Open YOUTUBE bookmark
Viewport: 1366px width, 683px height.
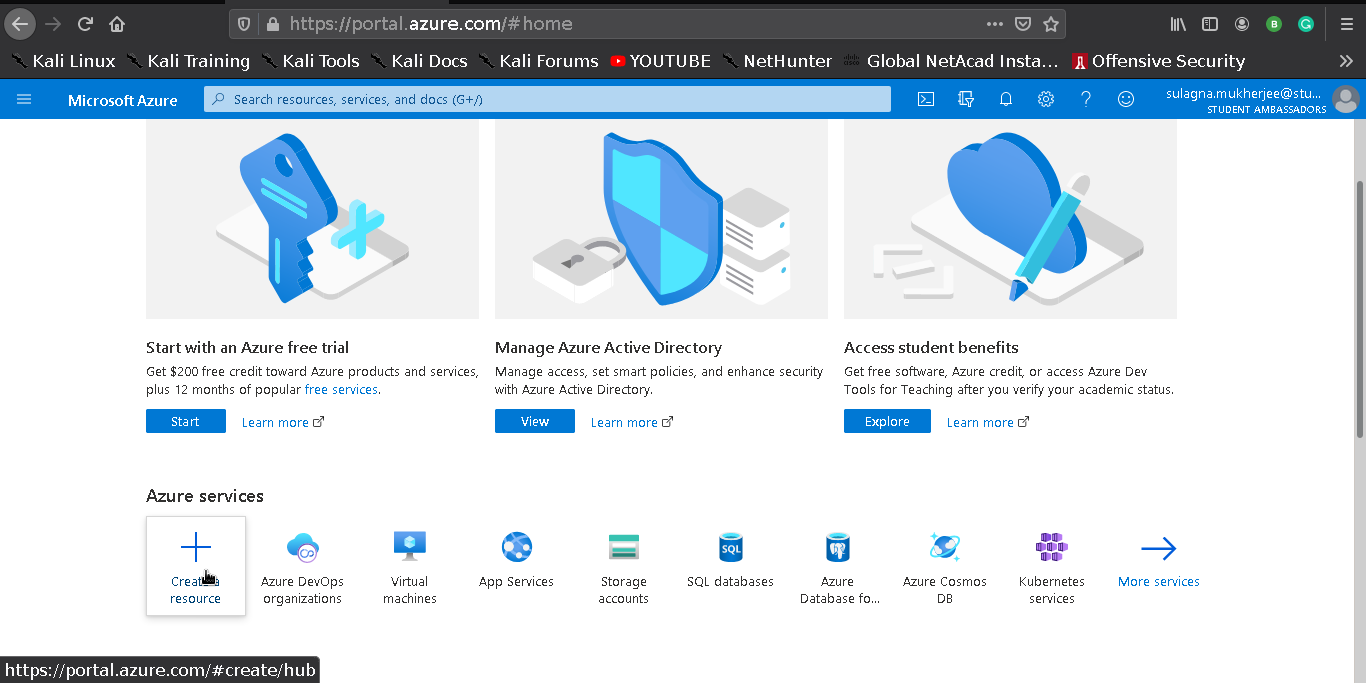click(x=660, y=61)
